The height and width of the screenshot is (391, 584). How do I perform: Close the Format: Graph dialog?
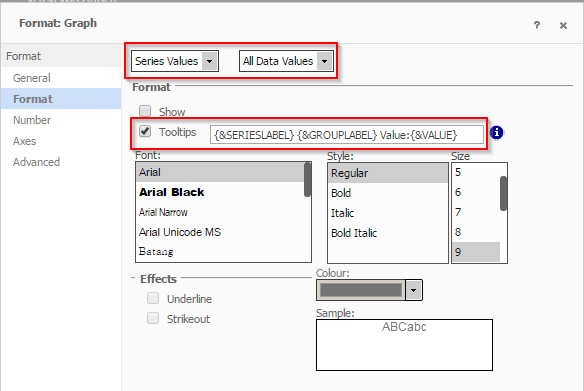pos(563,25)
